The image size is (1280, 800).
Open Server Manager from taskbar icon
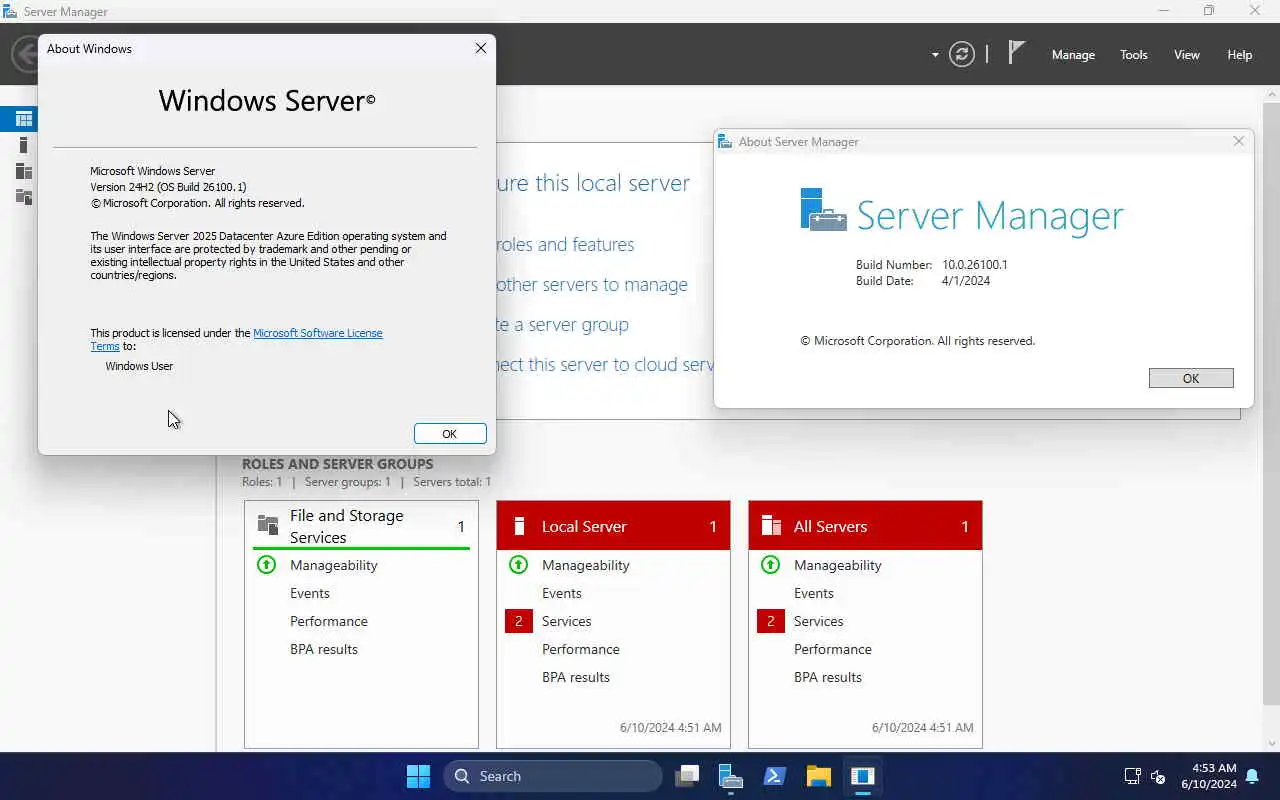[731, 776]
